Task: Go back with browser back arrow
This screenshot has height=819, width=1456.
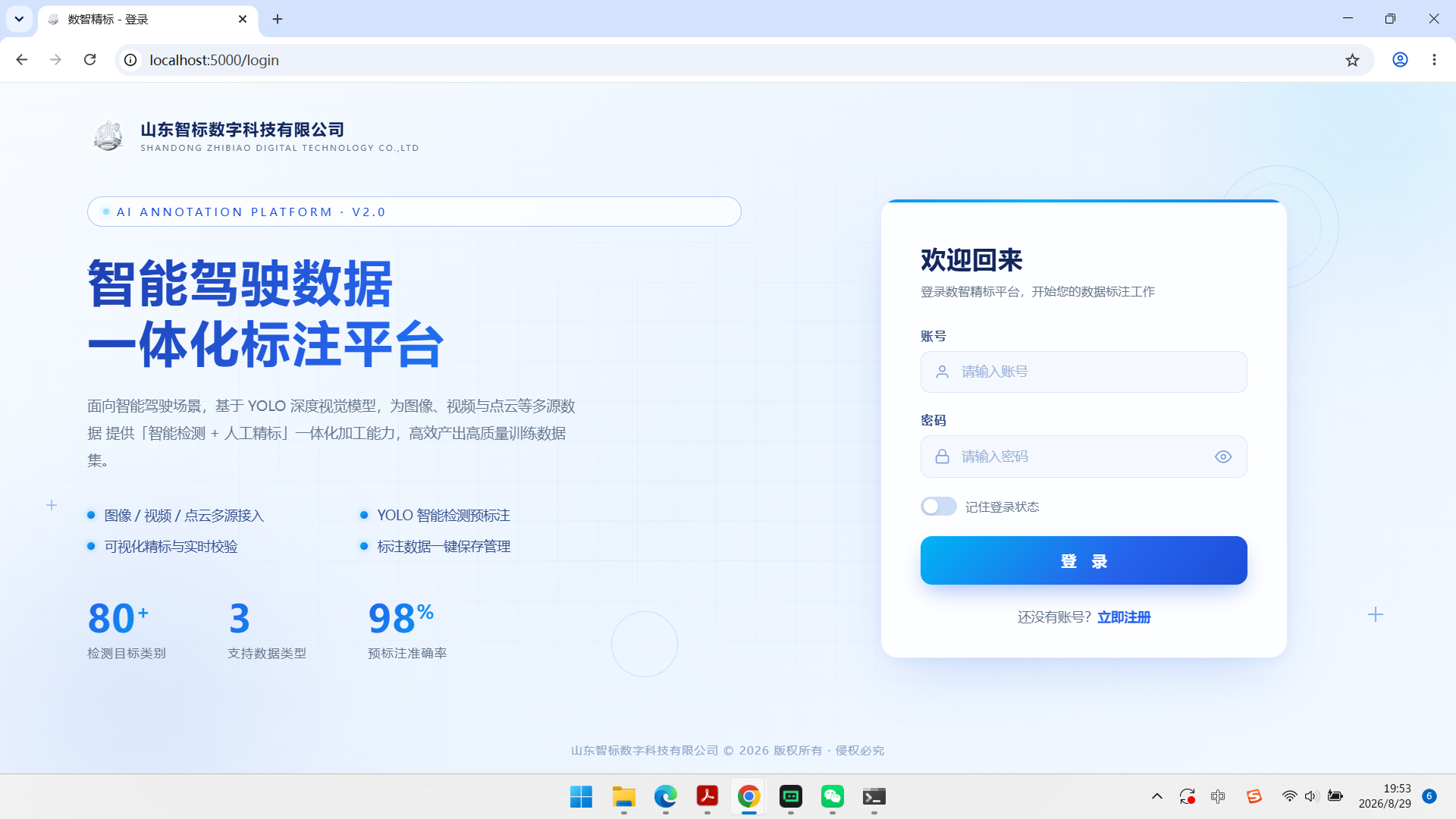Action: [x=21, y=60]
